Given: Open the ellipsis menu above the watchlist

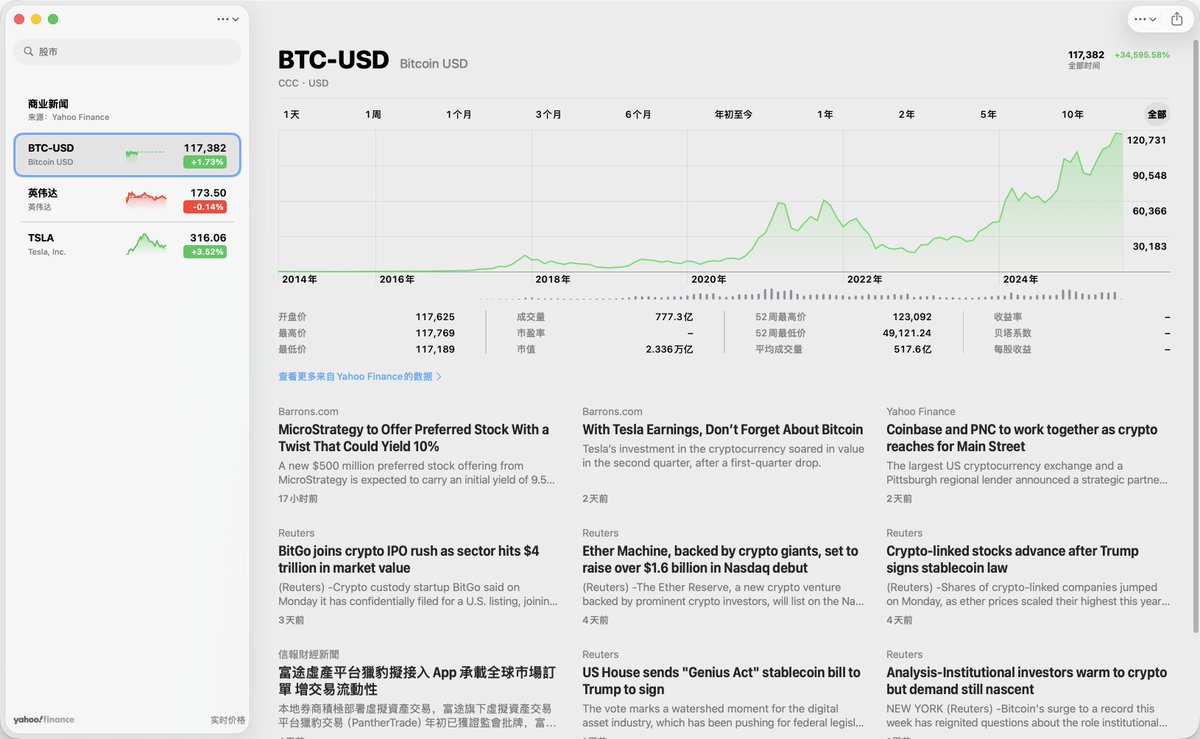Looking at the screenshot, I should 227,19.
